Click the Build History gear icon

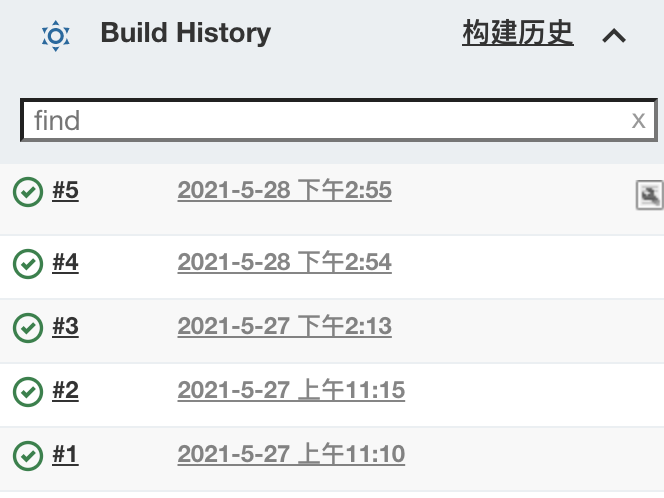(x=55, y=36)
